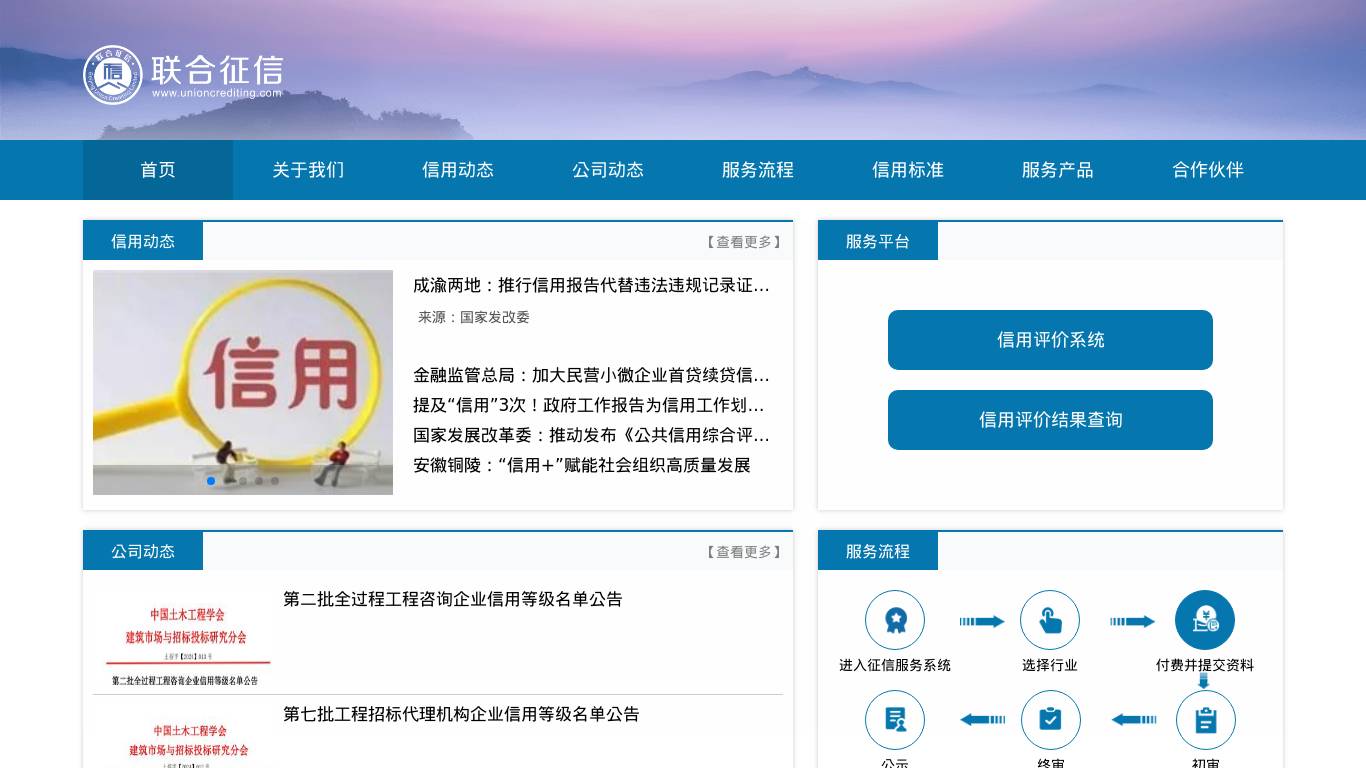Click 查看更多 in 公司动态 panel
1366x768 pixels.
pos(743,552)
